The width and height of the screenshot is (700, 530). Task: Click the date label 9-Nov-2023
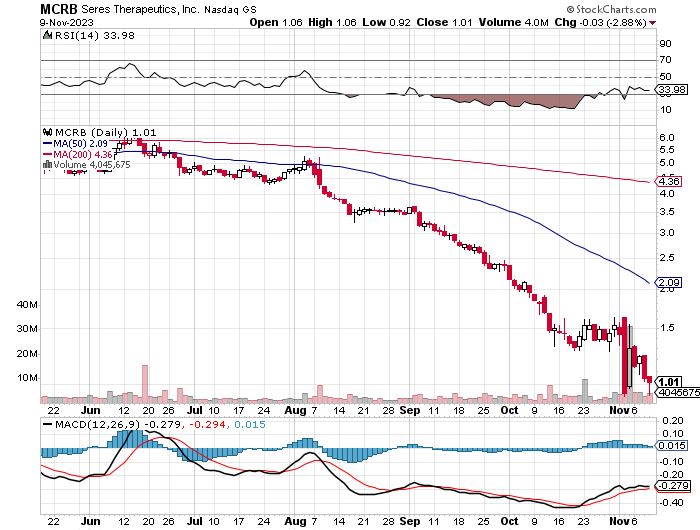[x=67, y=22]
